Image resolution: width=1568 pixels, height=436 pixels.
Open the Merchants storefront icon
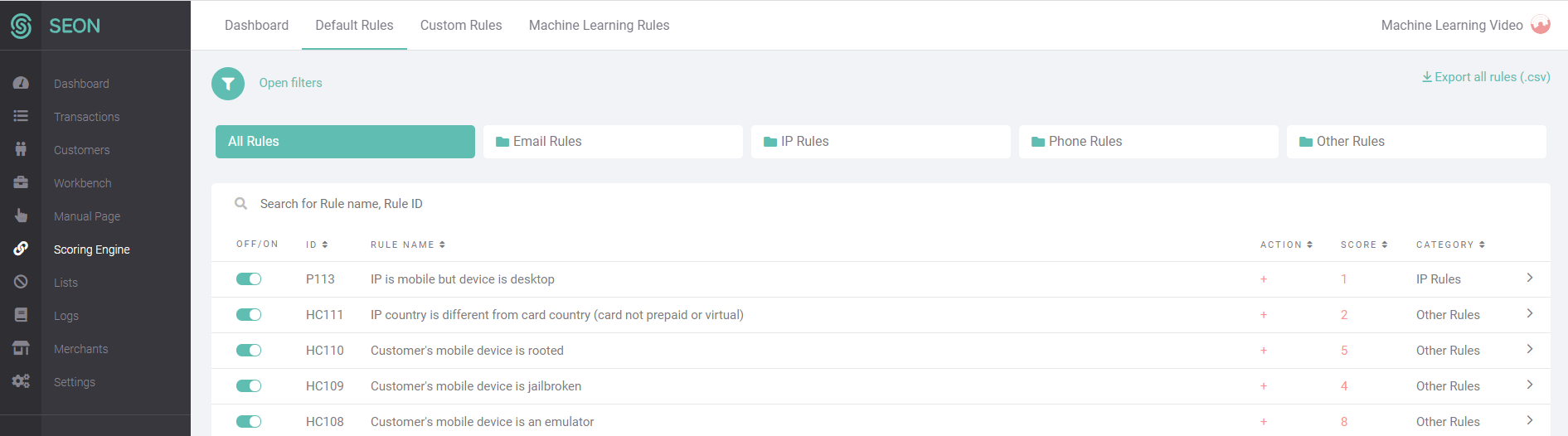coord(21,348)
